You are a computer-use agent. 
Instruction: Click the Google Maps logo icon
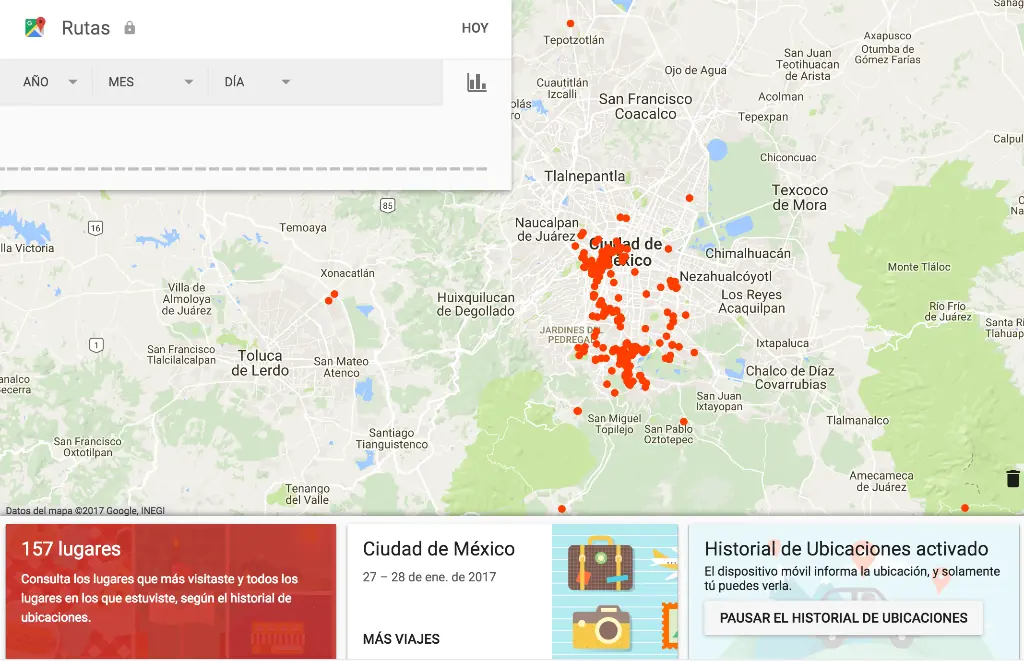click(x=35, y=27)
